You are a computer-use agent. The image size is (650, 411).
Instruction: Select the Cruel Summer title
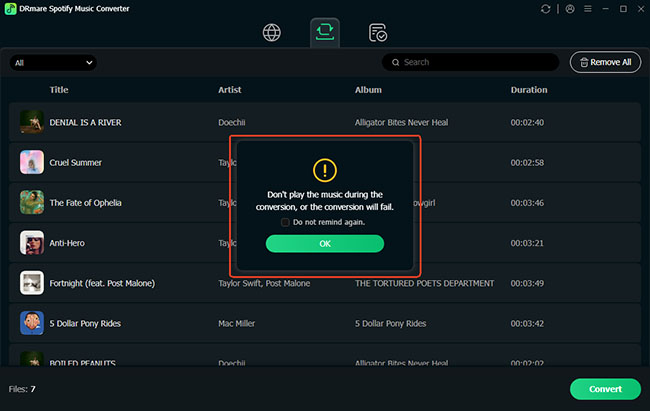75,163
